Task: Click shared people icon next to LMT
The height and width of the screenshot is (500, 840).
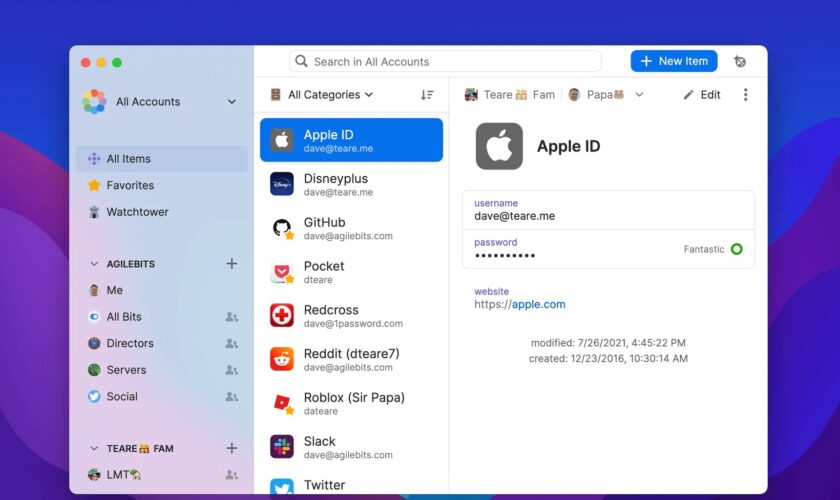Action: (x=231, y=475)
